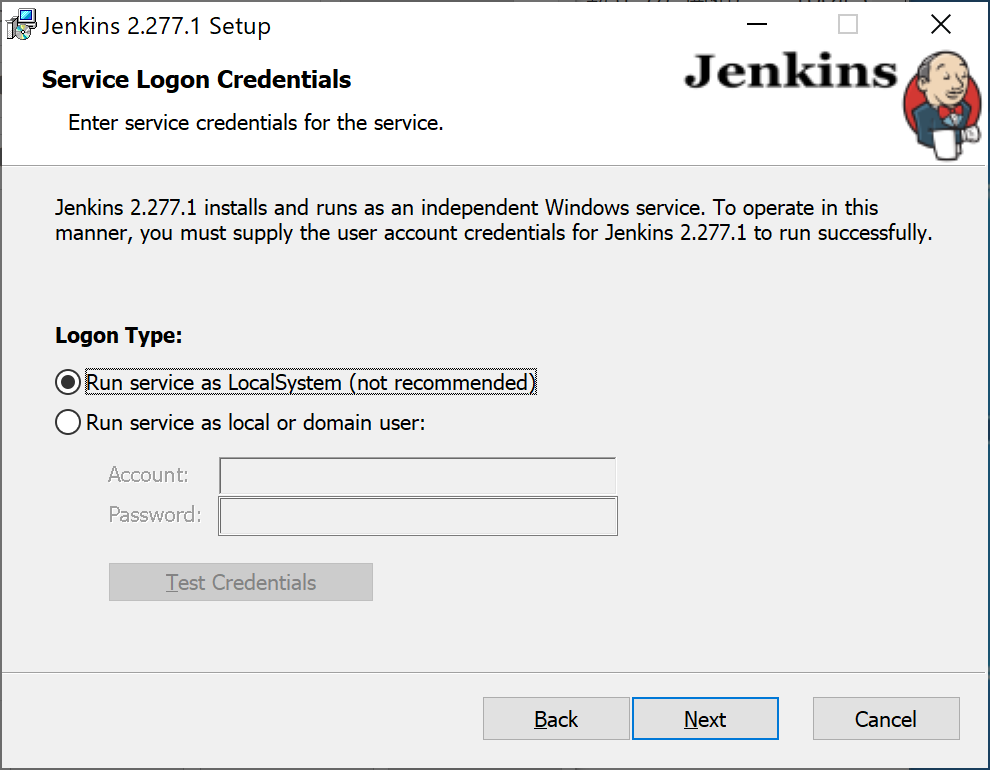
Task: Click the Logon Type label
Action: pos(119,336)
